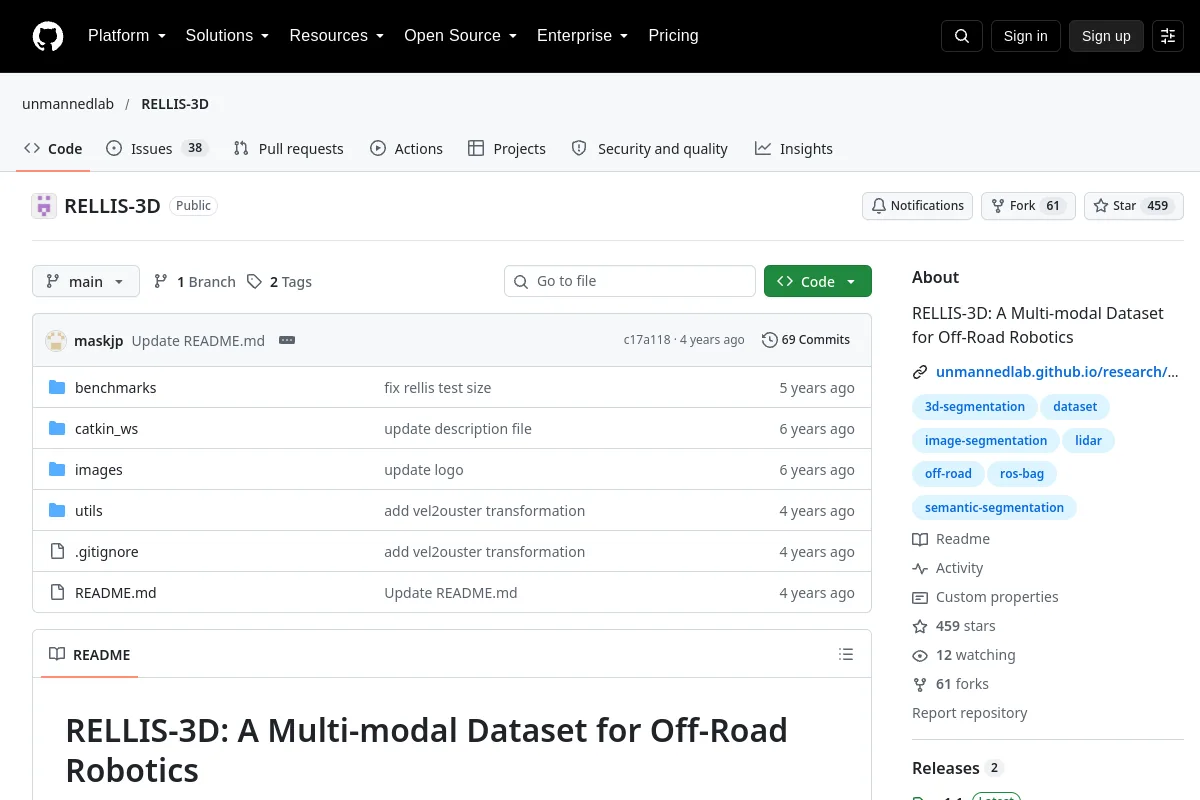
Task: Click the history clock icon beside 69 Commits
Action: pyautogui.click(x=769, y=340)
